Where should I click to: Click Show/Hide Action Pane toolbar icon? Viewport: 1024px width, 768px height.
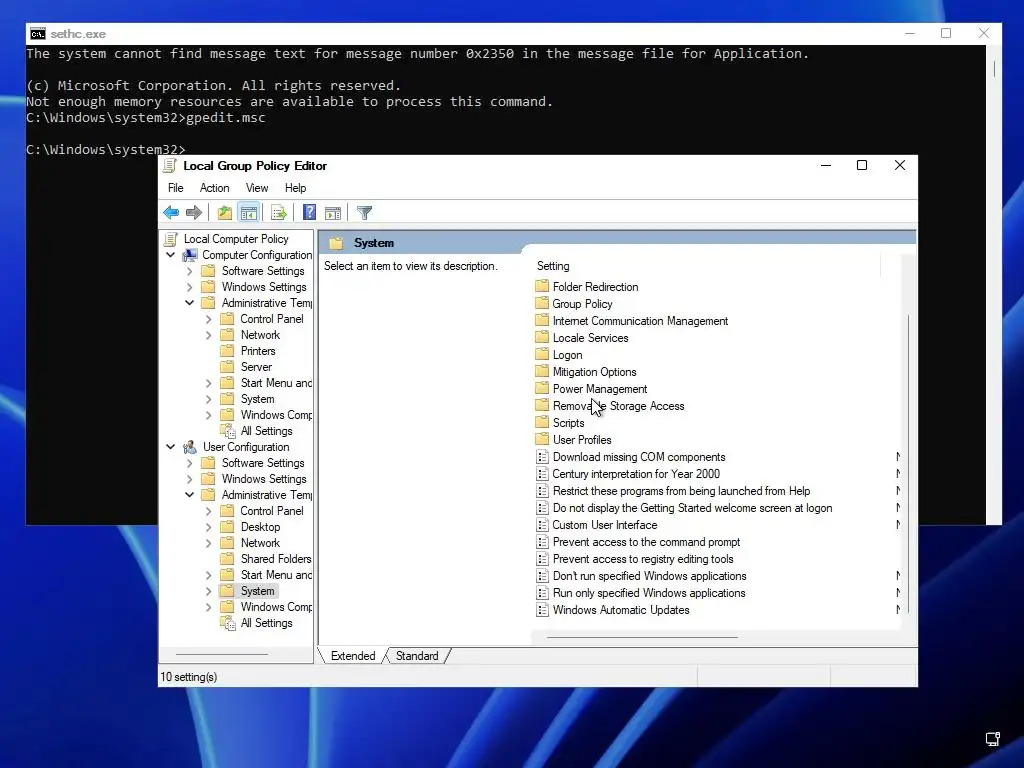click(333, 212)
